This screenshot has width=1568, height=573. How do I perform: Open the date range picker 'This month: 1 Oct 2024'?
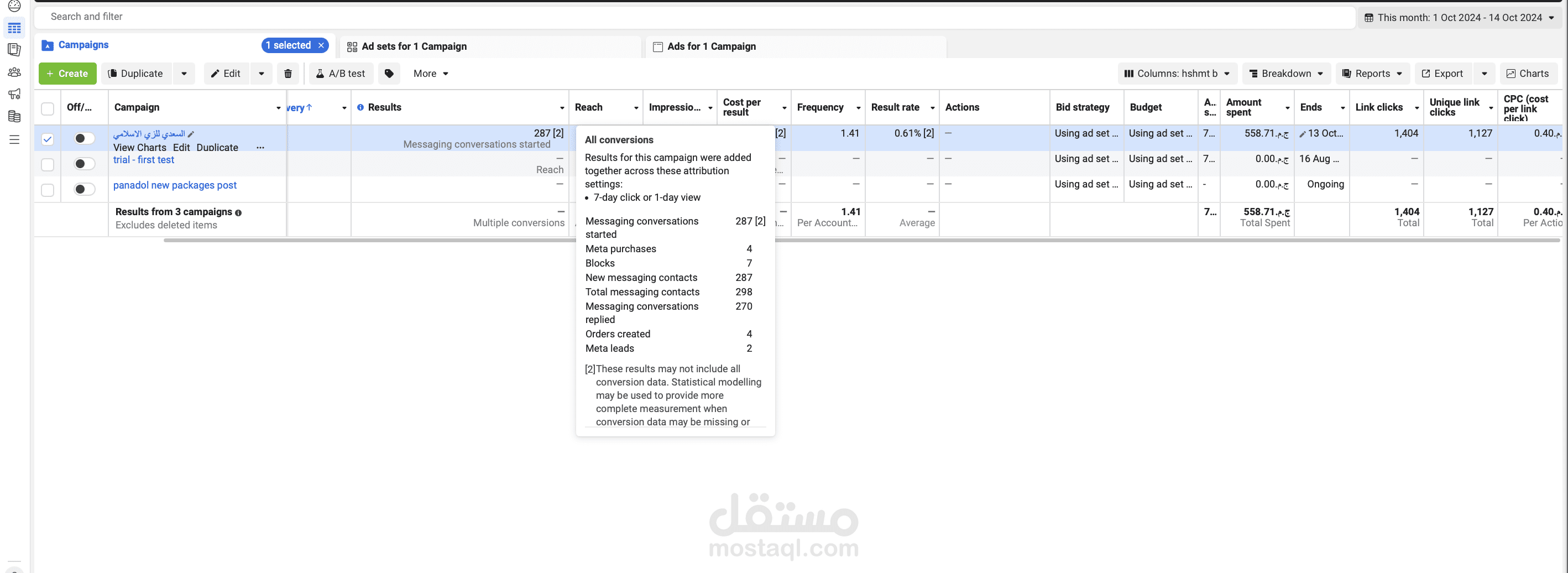click(x=1460, y=18)
